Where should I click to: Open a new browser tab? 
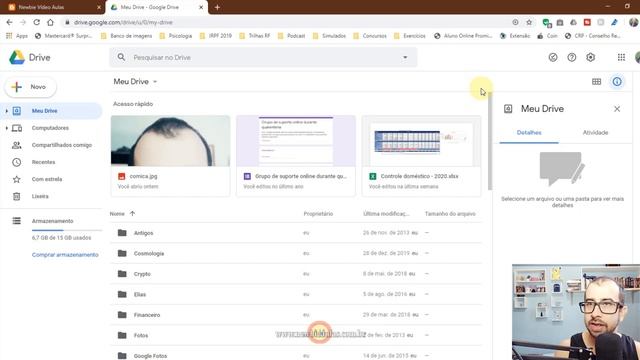tap(217, 7)
